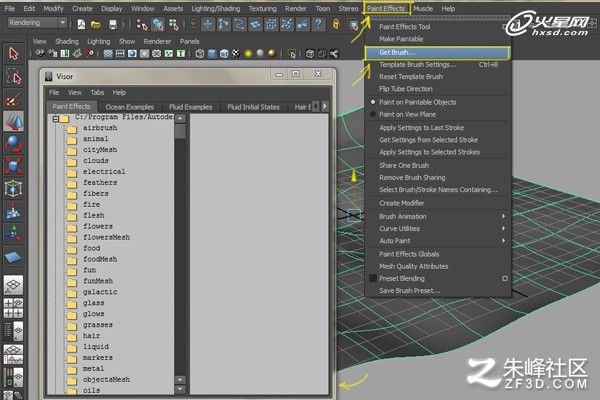Enable Select by Hierarchy mode
Viewport: 600px width, 400px height.
[x=142, y=25]
